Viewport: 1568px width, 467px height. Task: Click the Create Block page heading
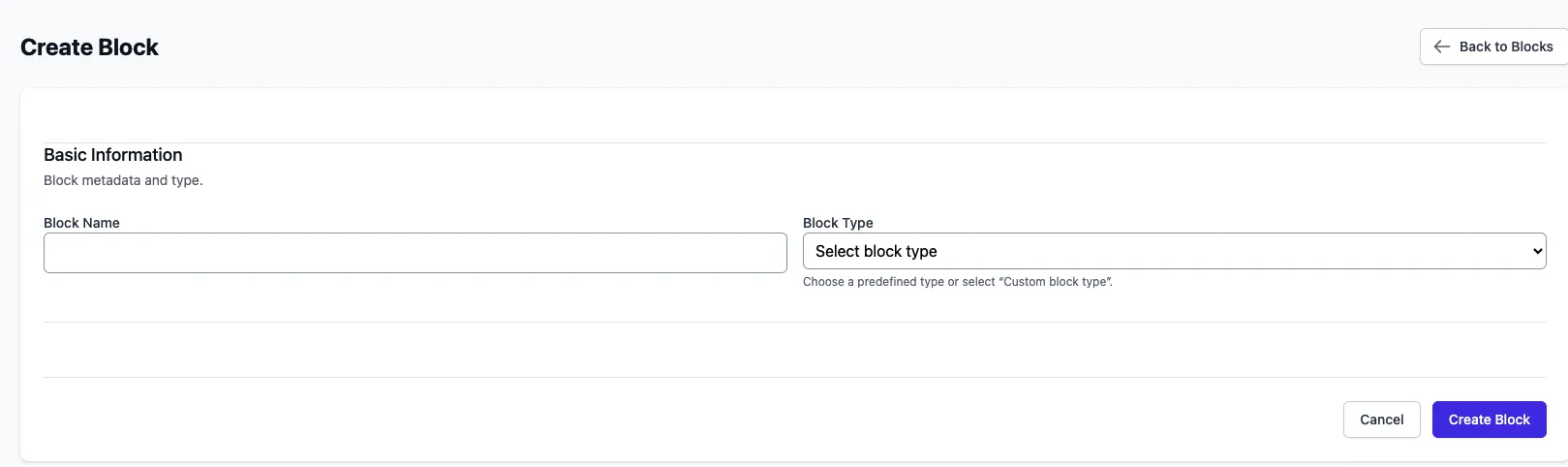point(89,47)
